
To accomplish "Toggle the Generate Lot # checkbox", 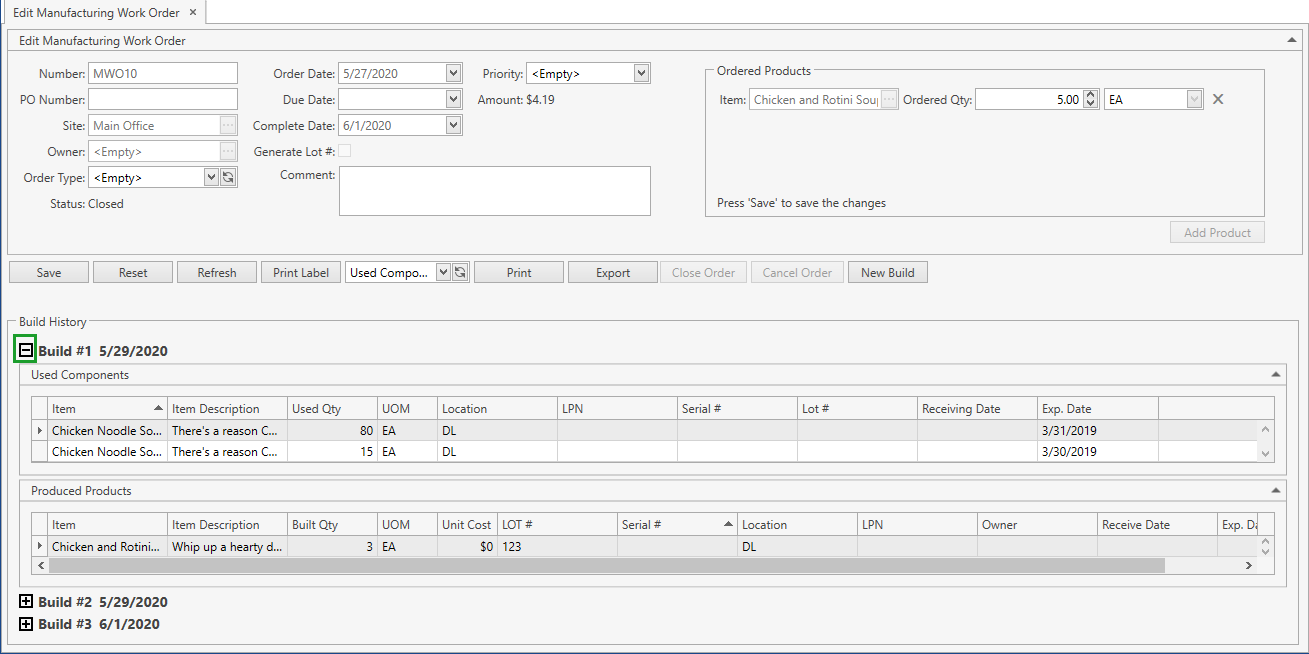I will click(x=345, y=152).
